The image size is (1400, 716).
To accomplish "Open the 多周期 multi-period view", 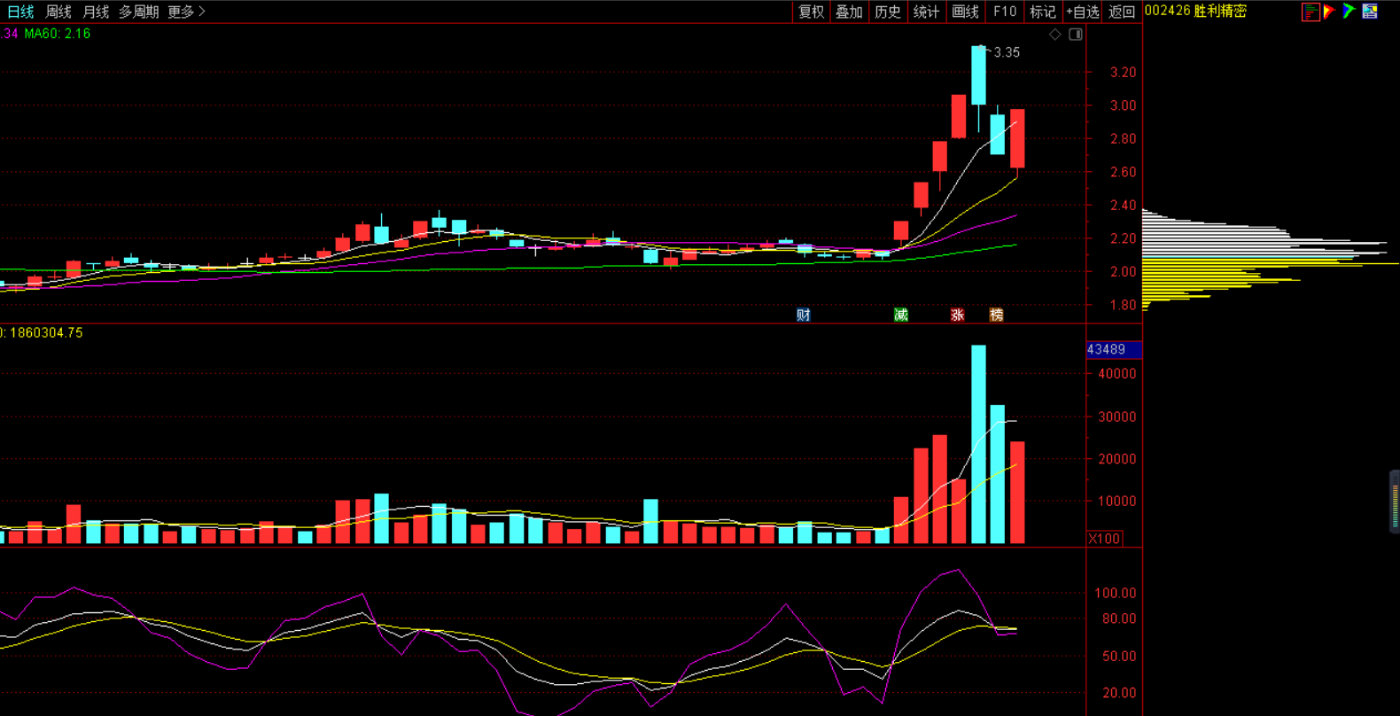I will pyautogui.click(x=139, y=12).
